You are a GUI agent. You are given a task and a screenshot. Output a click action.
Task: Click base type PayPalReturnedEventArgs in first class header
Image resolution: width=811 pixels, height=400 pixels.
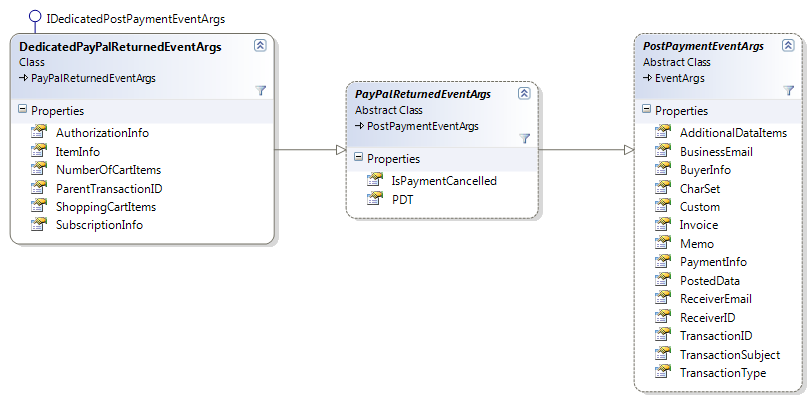pos(93,78)
